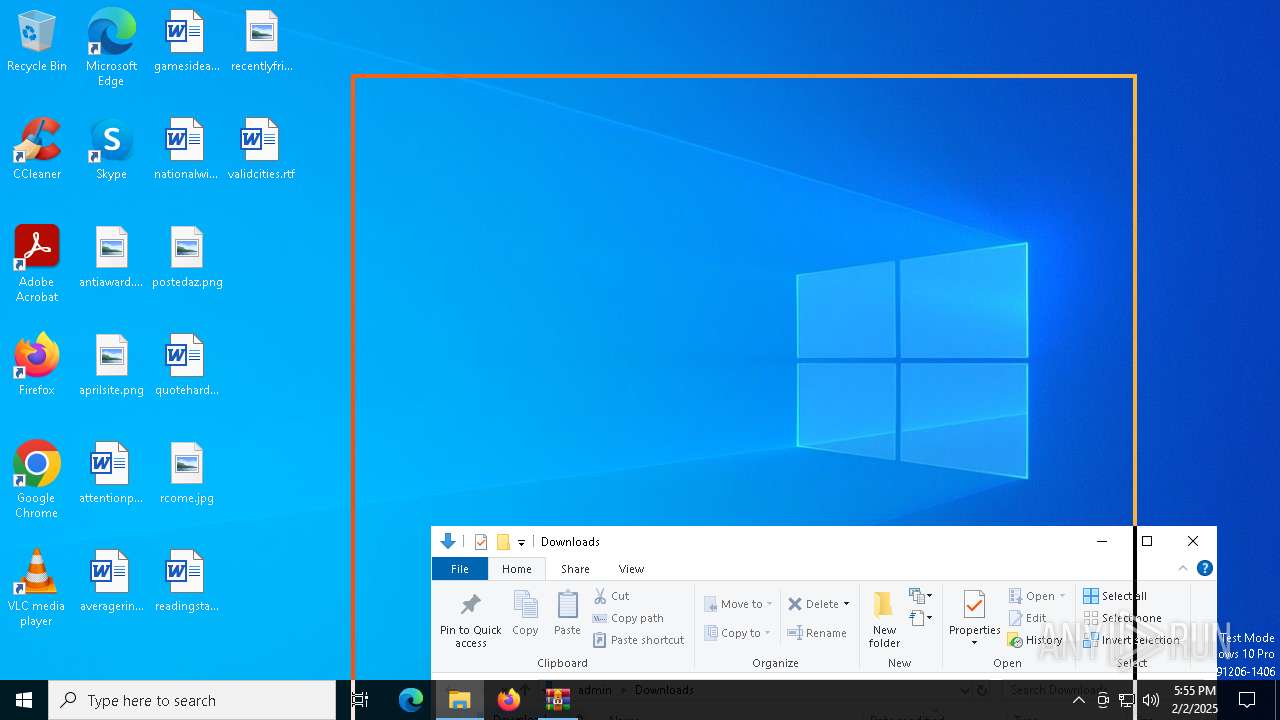Click Paste shortcut in the ribbon
The height and width of the screenshot is (720, 1280).
[638, 640]
